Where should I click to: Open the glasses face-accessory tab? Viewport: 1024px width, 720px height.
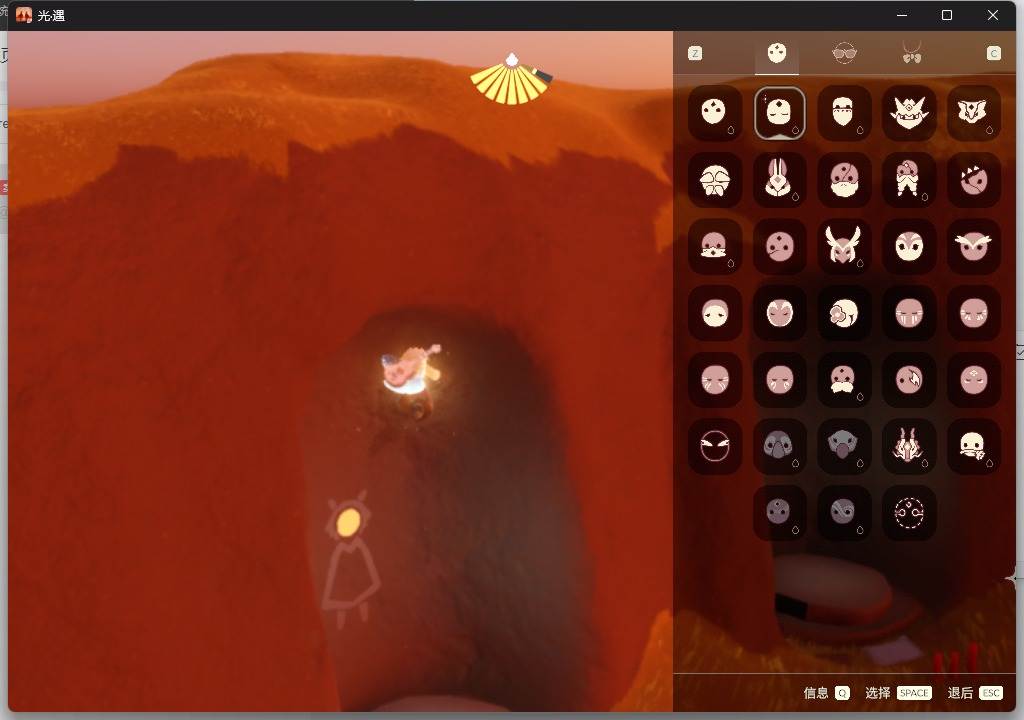coord(844,54)
